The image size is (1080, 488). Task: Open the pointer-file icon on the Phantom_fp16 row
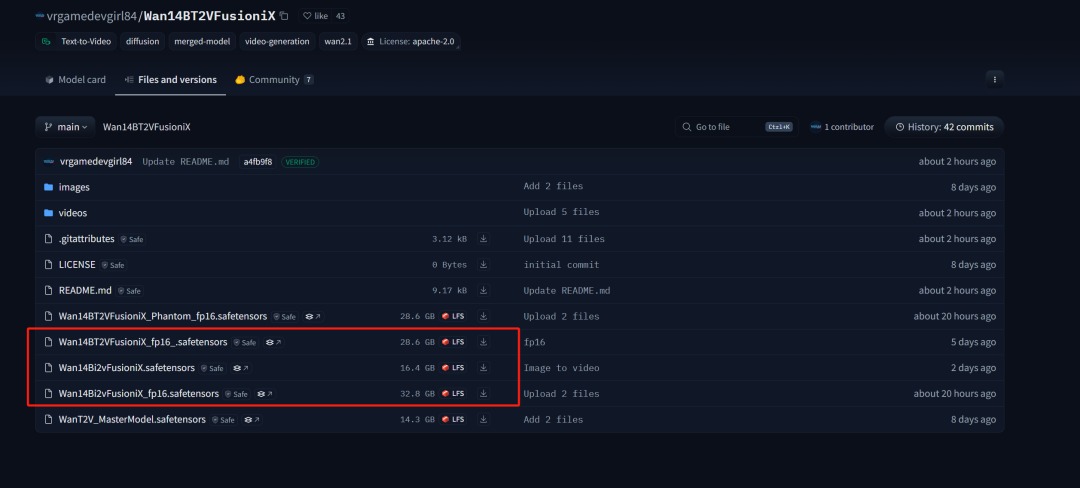click(x=313, y=317)
